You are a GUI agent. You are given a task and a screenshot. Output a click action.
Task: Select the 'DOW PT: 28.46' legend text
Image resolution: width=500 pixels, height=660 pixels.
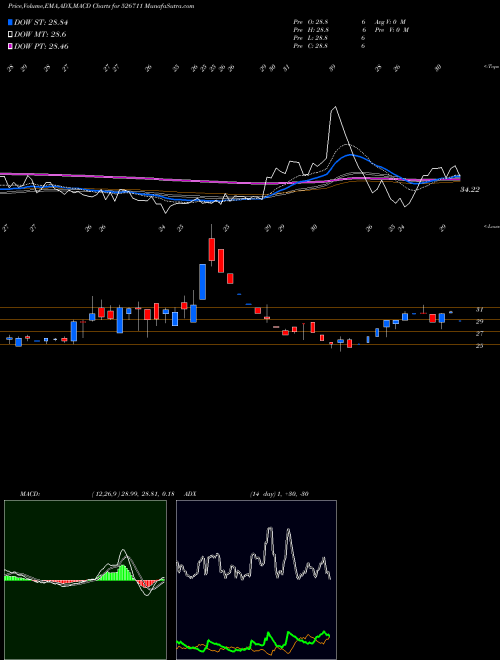tap(41, 46)
